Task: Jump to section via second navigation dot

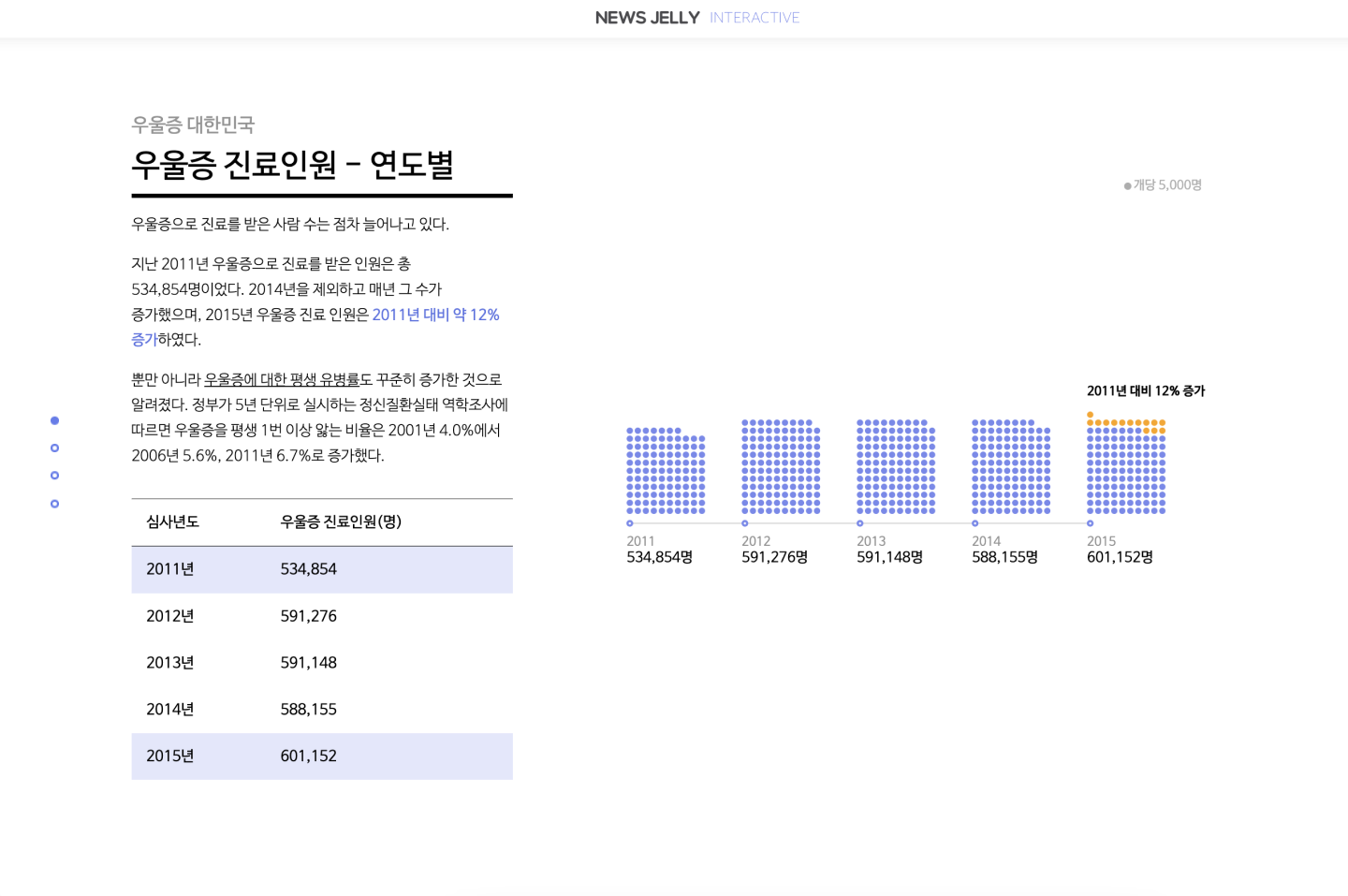Action: [54, 448]
